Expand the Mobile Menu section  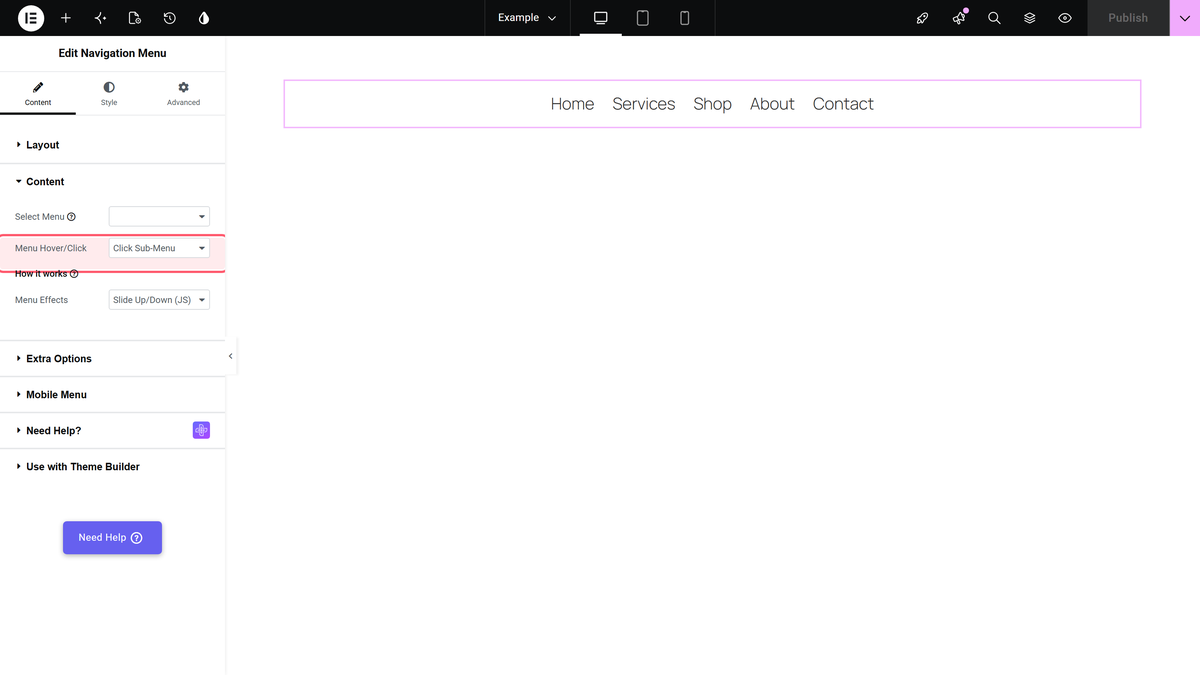click(112, 395)
